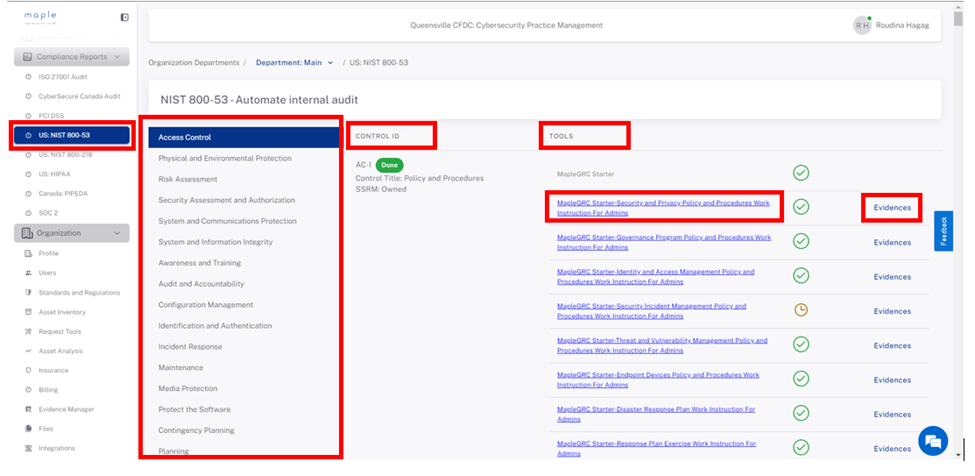Select System and Communications Protection category
975x476 pixels.
tap(228, 221)
